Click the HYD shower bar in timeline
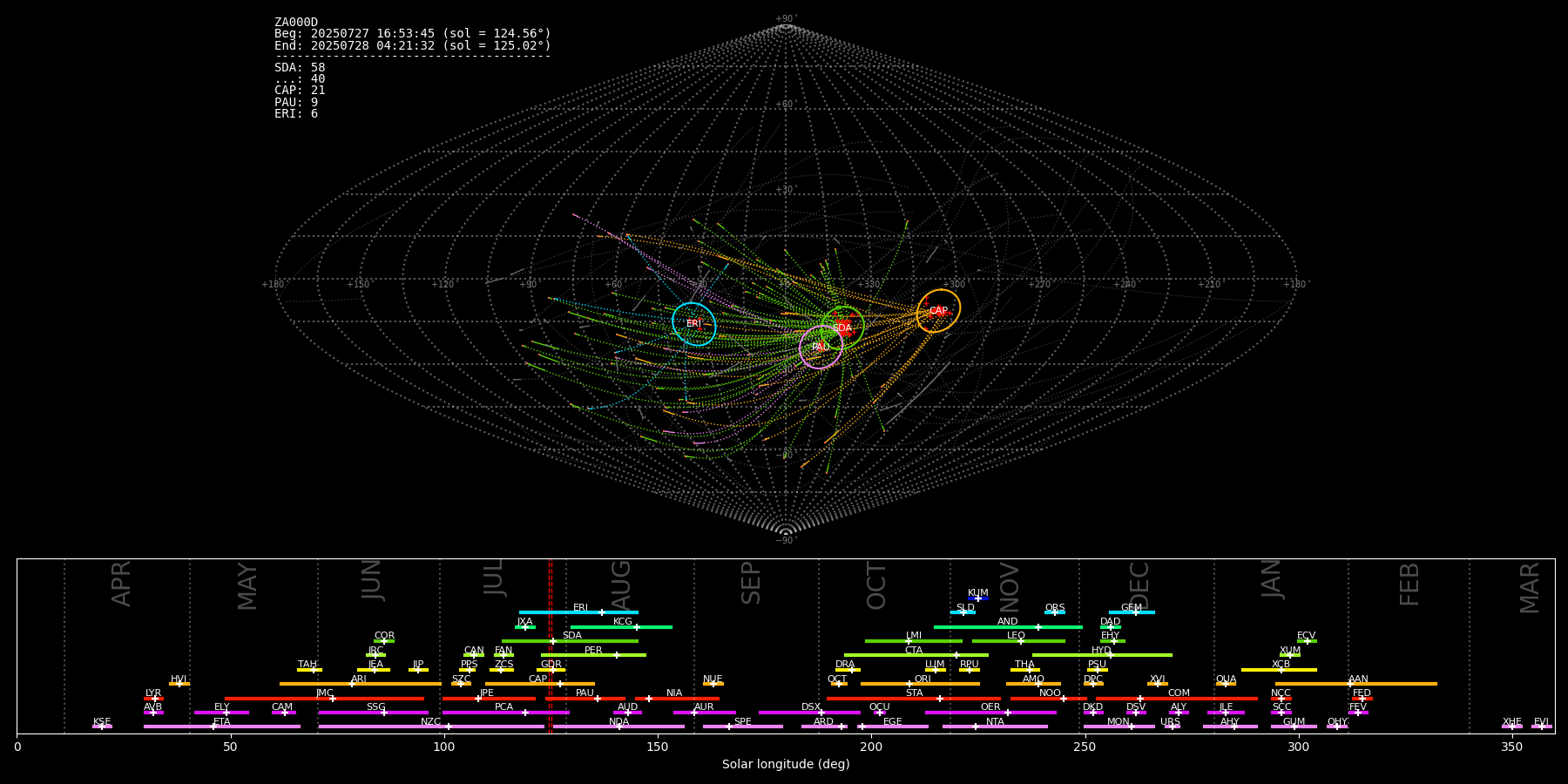Viewport: 1568px width, 784px height. click(1102, 655)
